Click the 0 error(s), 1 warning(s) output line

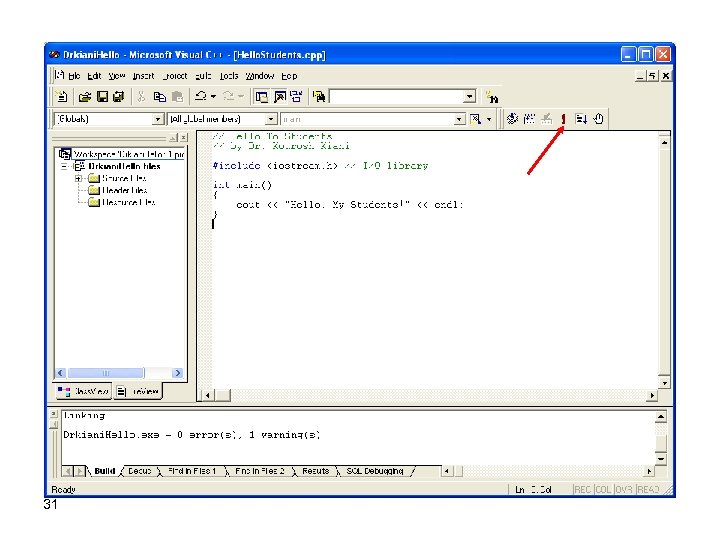pyautogui.click(x=191, y=435)
